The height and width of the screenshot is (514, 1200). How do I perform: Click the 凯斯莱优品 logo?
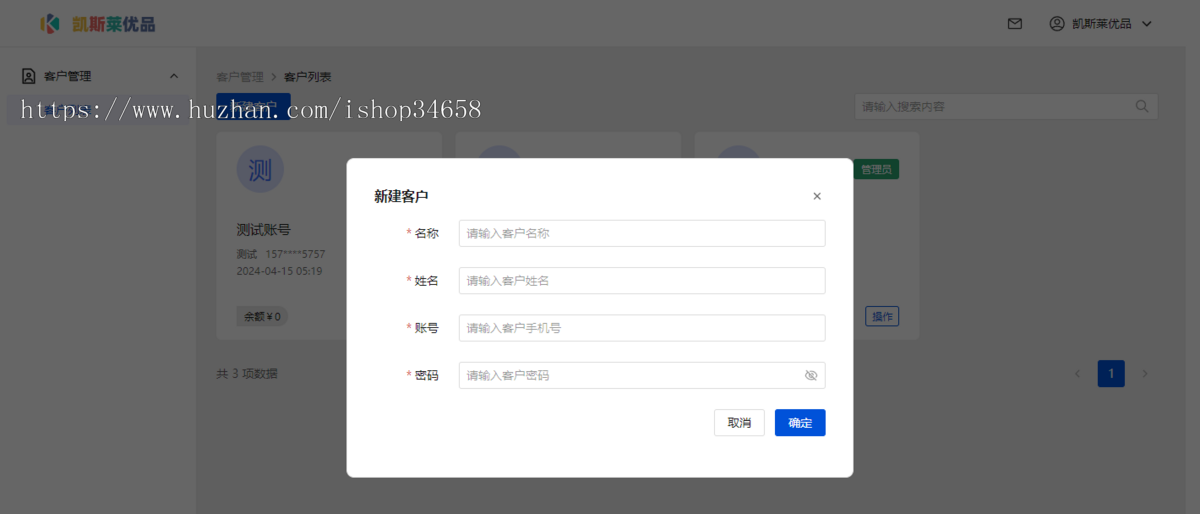(x=98, y=24)
